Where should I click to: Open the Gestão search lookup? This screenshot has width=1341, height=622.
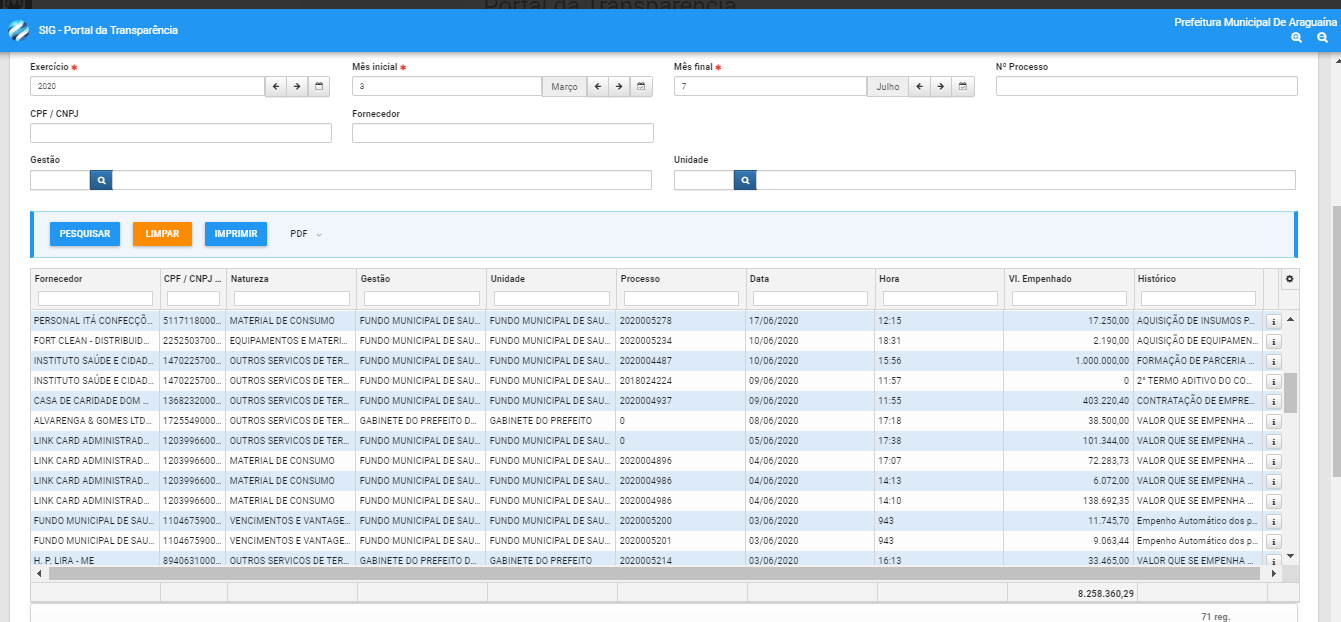101,180
